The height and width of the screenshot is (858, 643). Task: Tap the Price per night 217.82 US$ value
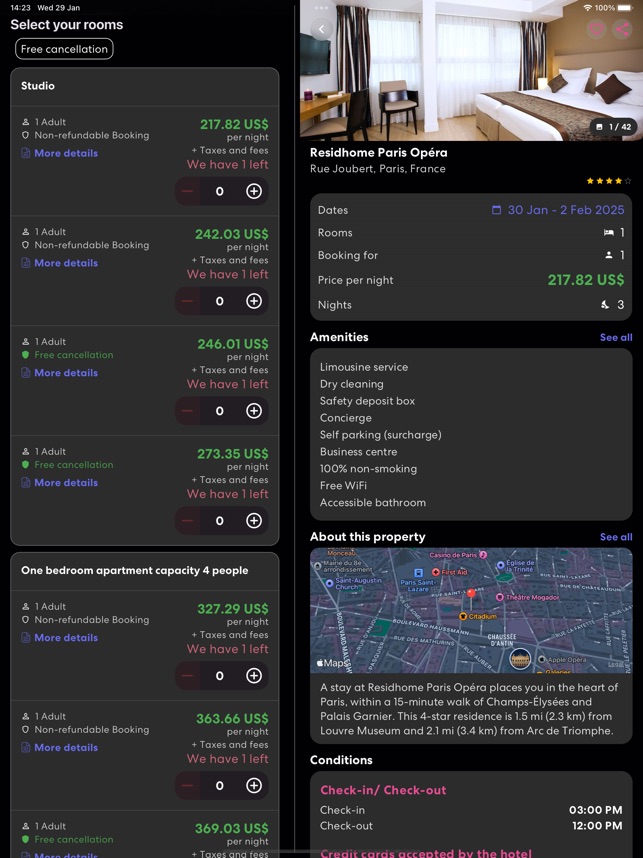(x=586, y=280)
